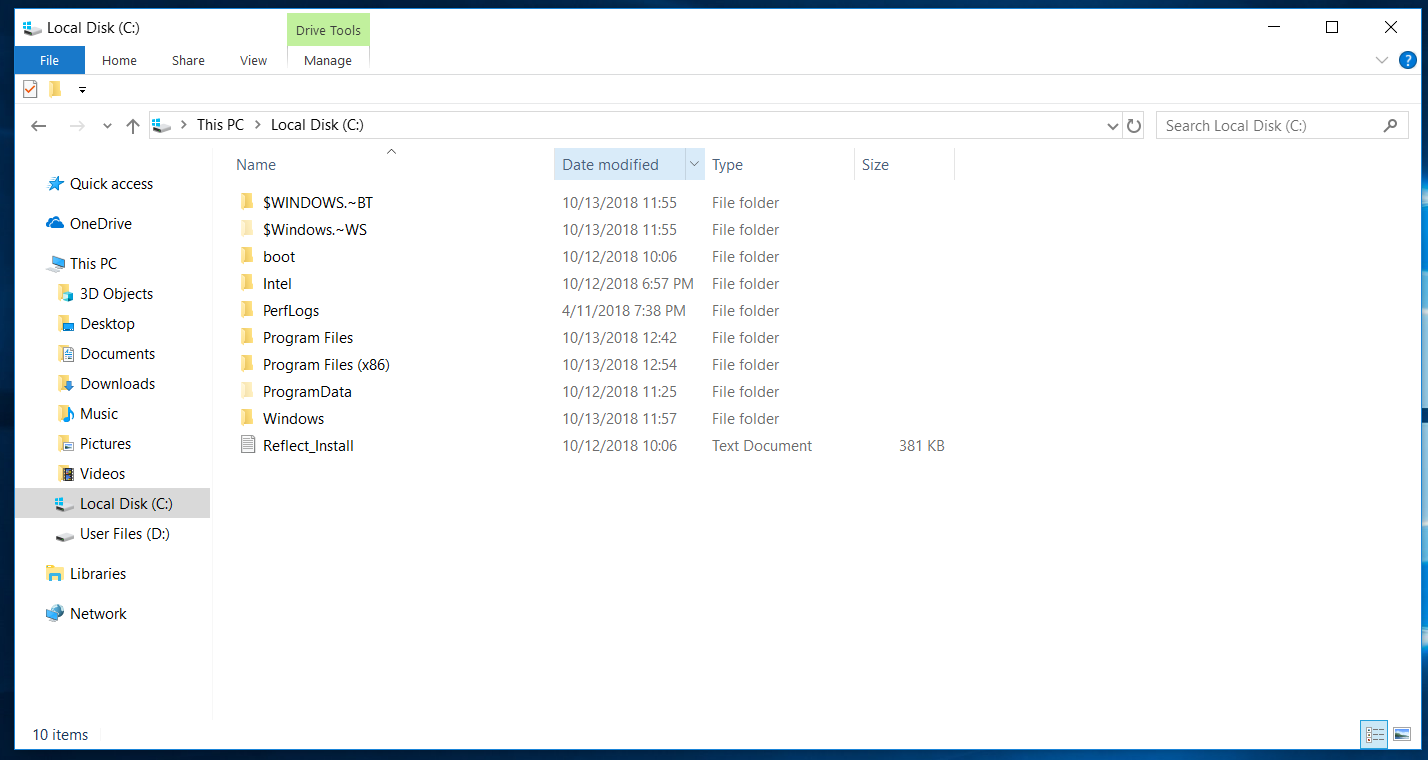Open the Recent locations dropdown arrow
The image size is (1428, 760).
click(x=107, y=126)
